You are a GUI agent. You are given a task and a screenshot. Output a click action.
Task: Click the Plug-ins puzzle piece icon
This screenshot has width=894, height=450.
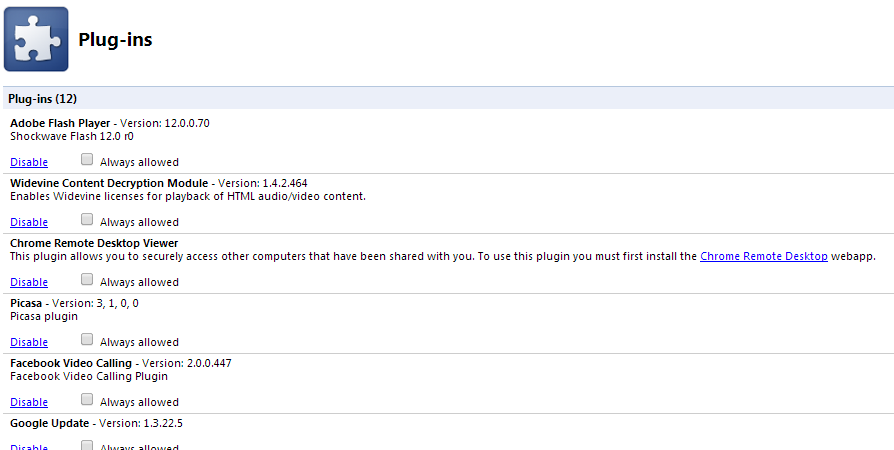tap(36, 39)
